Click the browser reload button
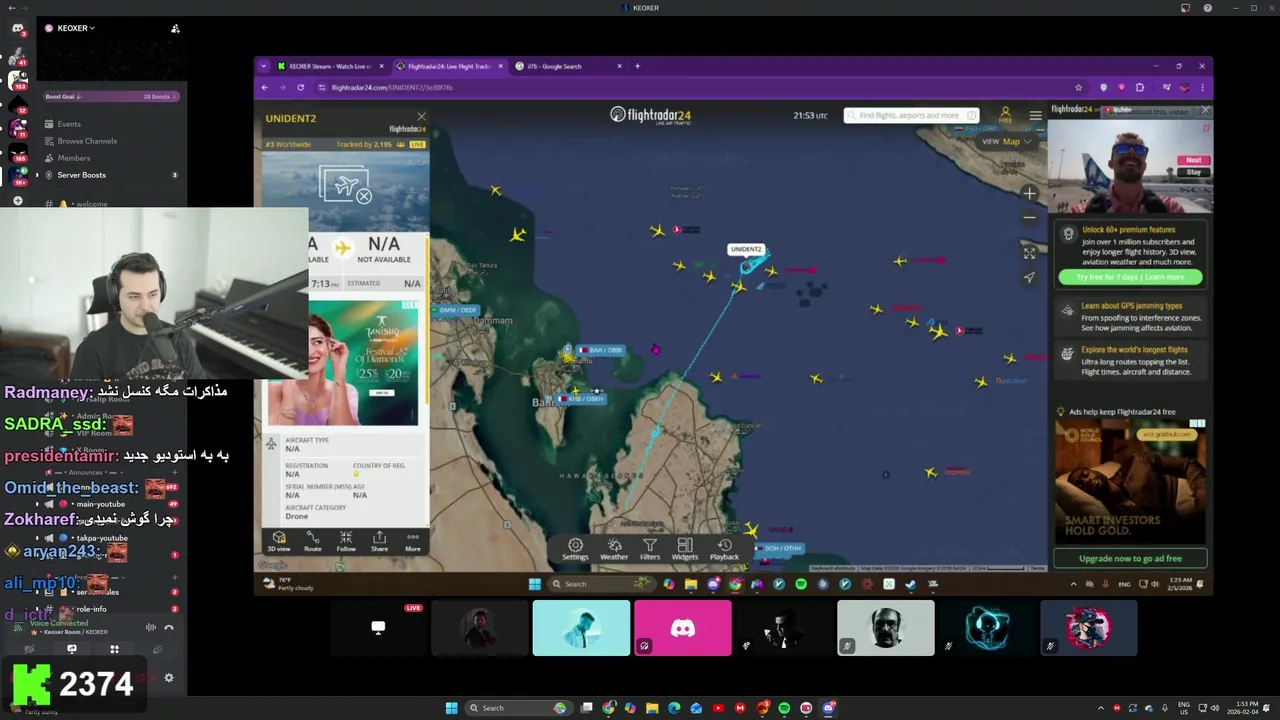 coord(300,87)
